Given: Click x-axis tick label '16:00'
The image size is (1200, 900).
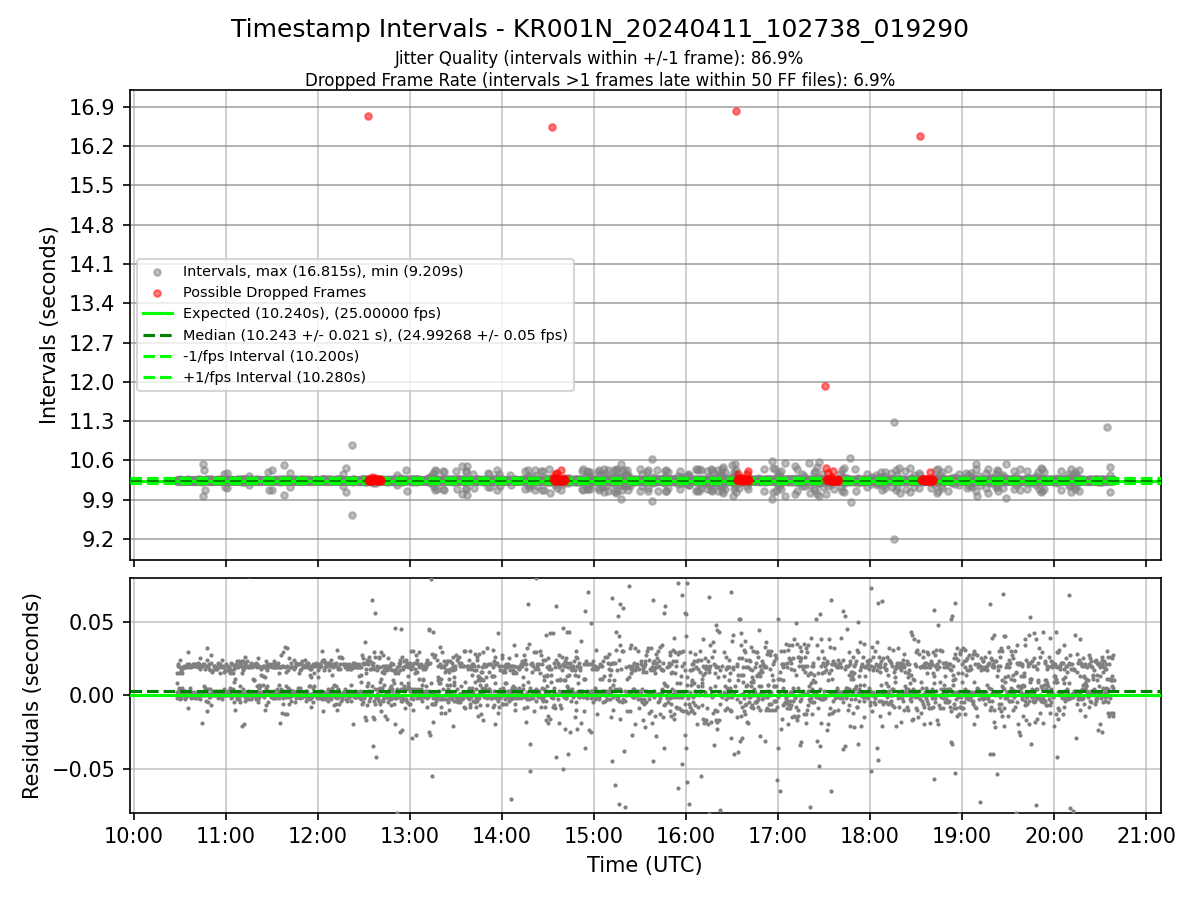Looking at the screenshot, I should coord(685,834).
